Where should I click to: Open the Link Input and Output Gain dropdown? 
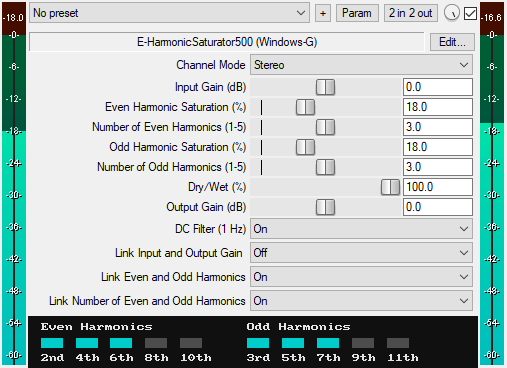click(361, 253)
